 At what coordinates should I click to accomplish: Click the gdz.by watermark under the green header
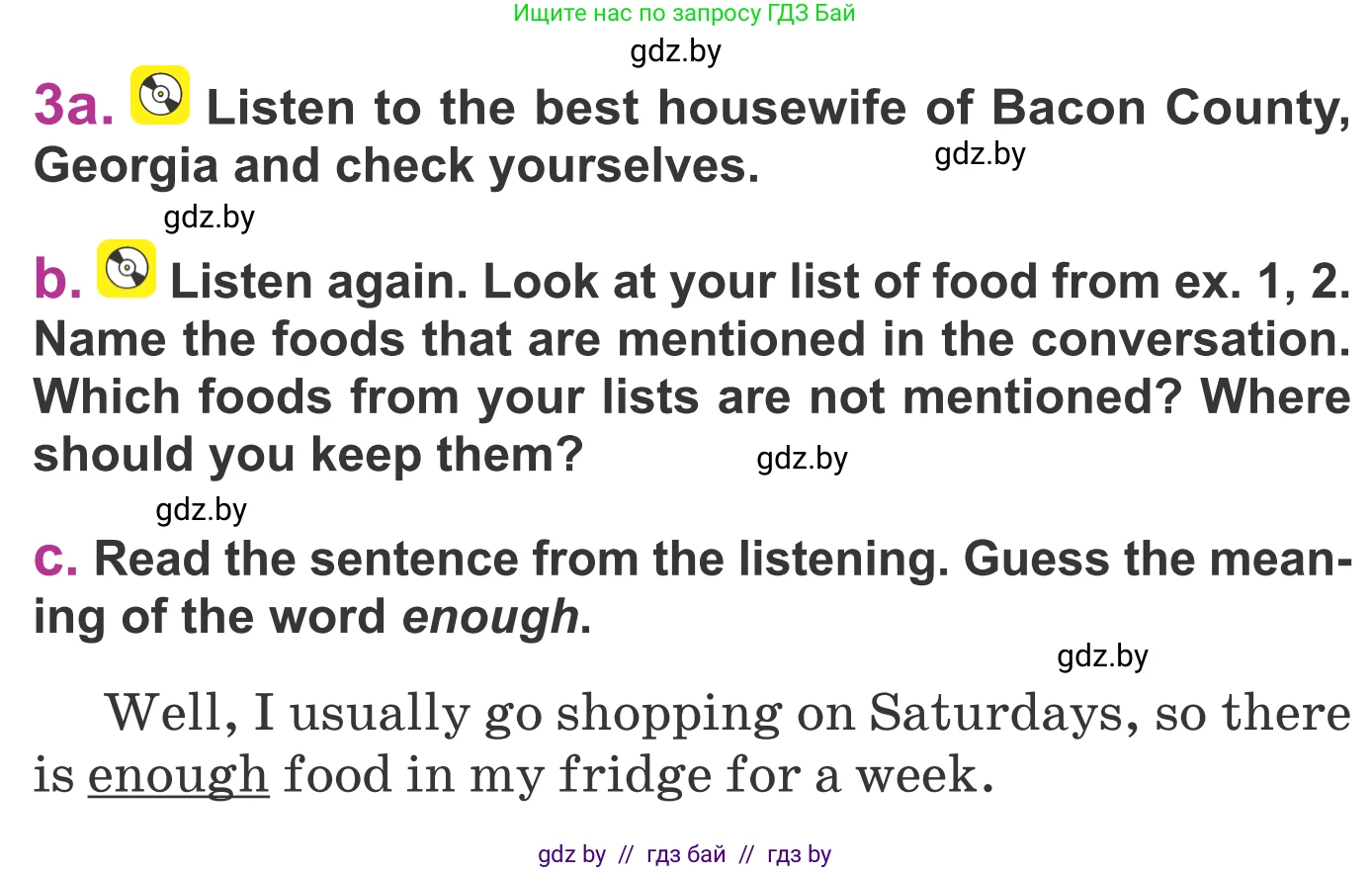point(676,51)
